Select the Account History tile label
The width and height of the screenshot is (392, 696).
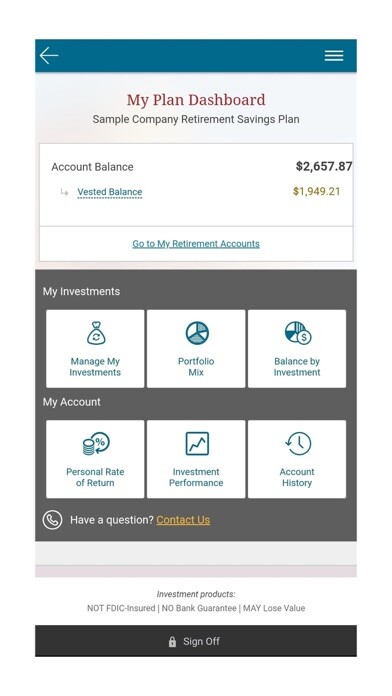[x=297, y=477]
